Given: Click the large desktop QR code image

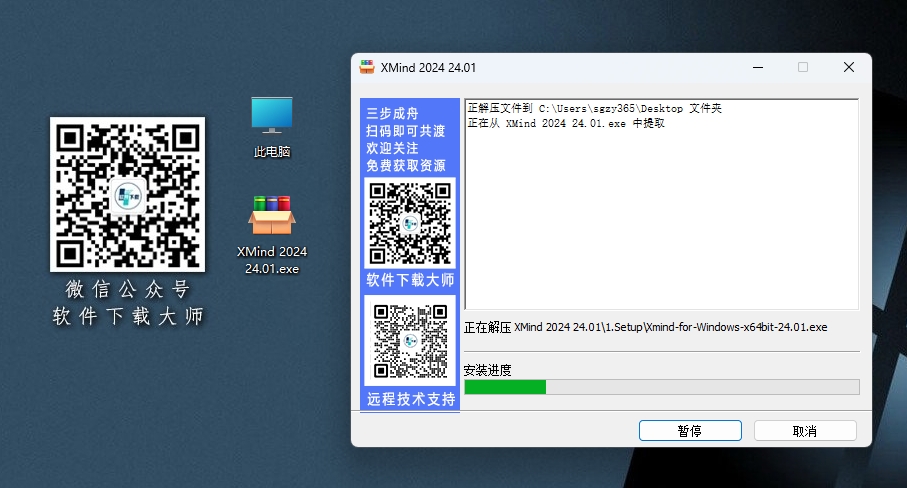Looking at the screenshot, I should click(127, 194).
